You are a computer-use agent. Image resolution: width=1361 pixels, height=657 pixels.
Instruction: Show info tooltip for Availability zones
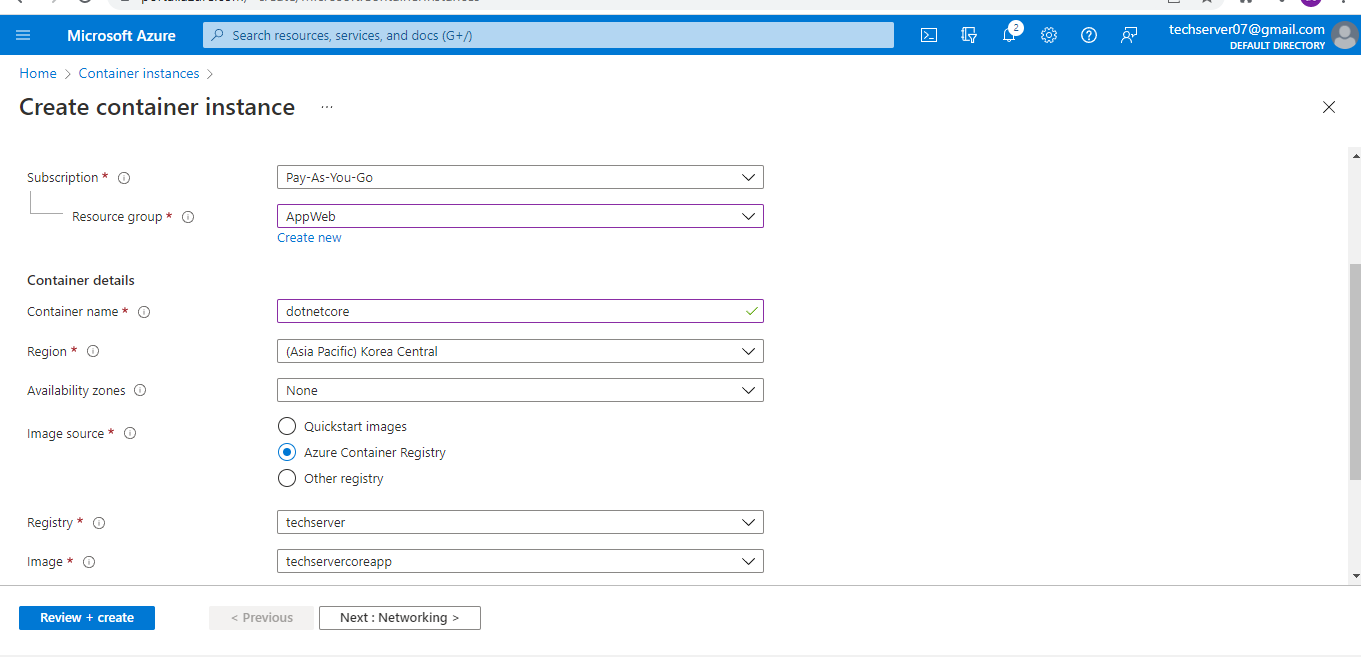coord(140,391)
